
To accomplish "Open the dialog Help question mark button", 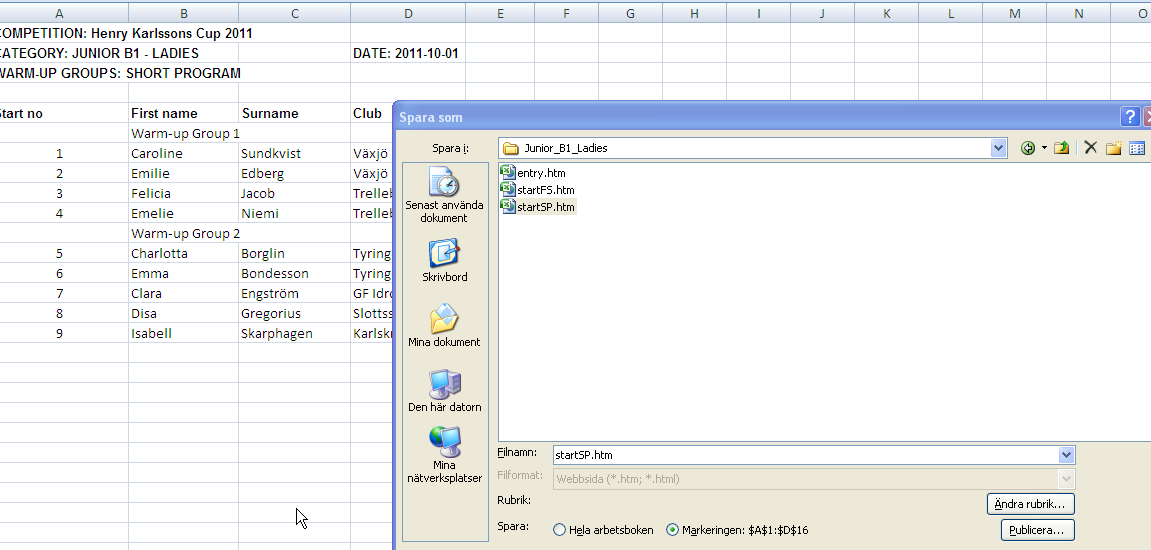I will click(1130, 117).
